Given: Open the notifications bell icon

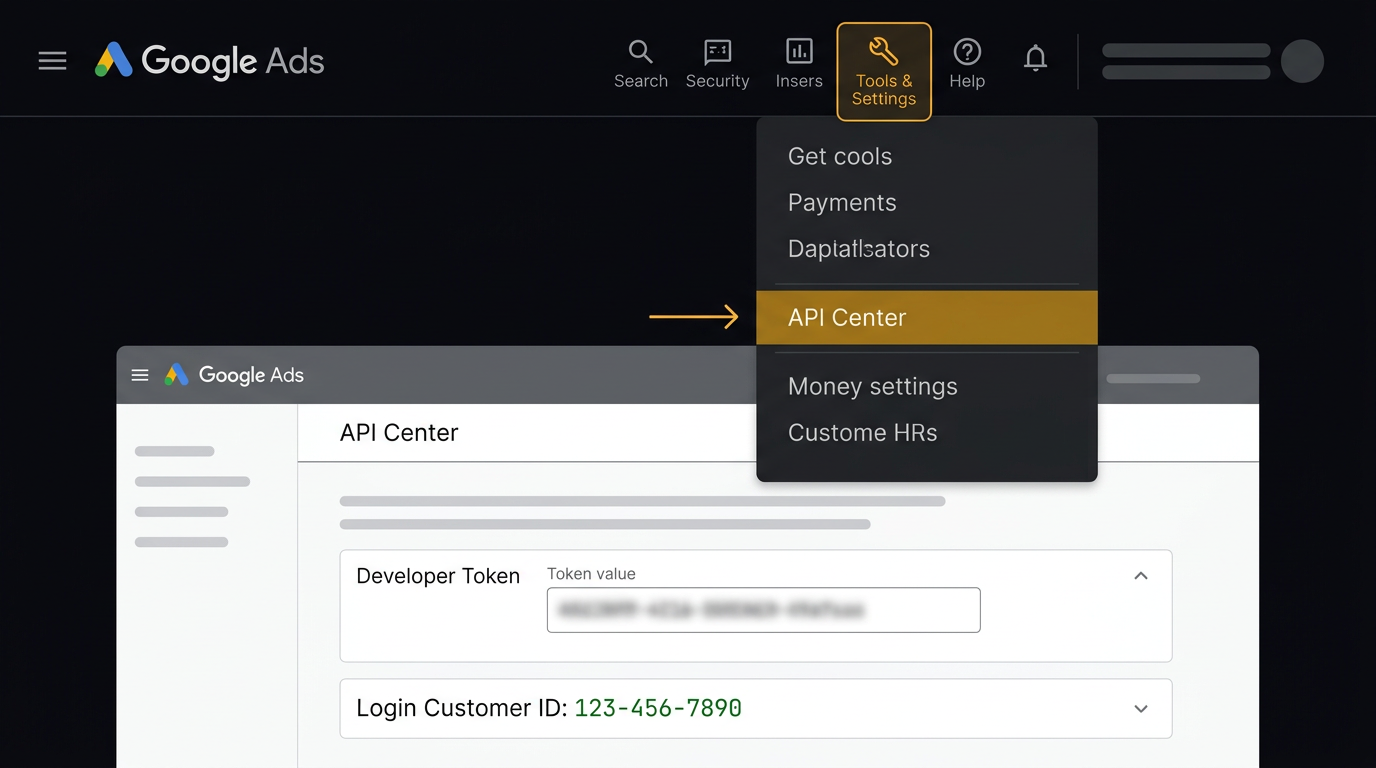Looking at the screenshot, I should click(1035, 58).
